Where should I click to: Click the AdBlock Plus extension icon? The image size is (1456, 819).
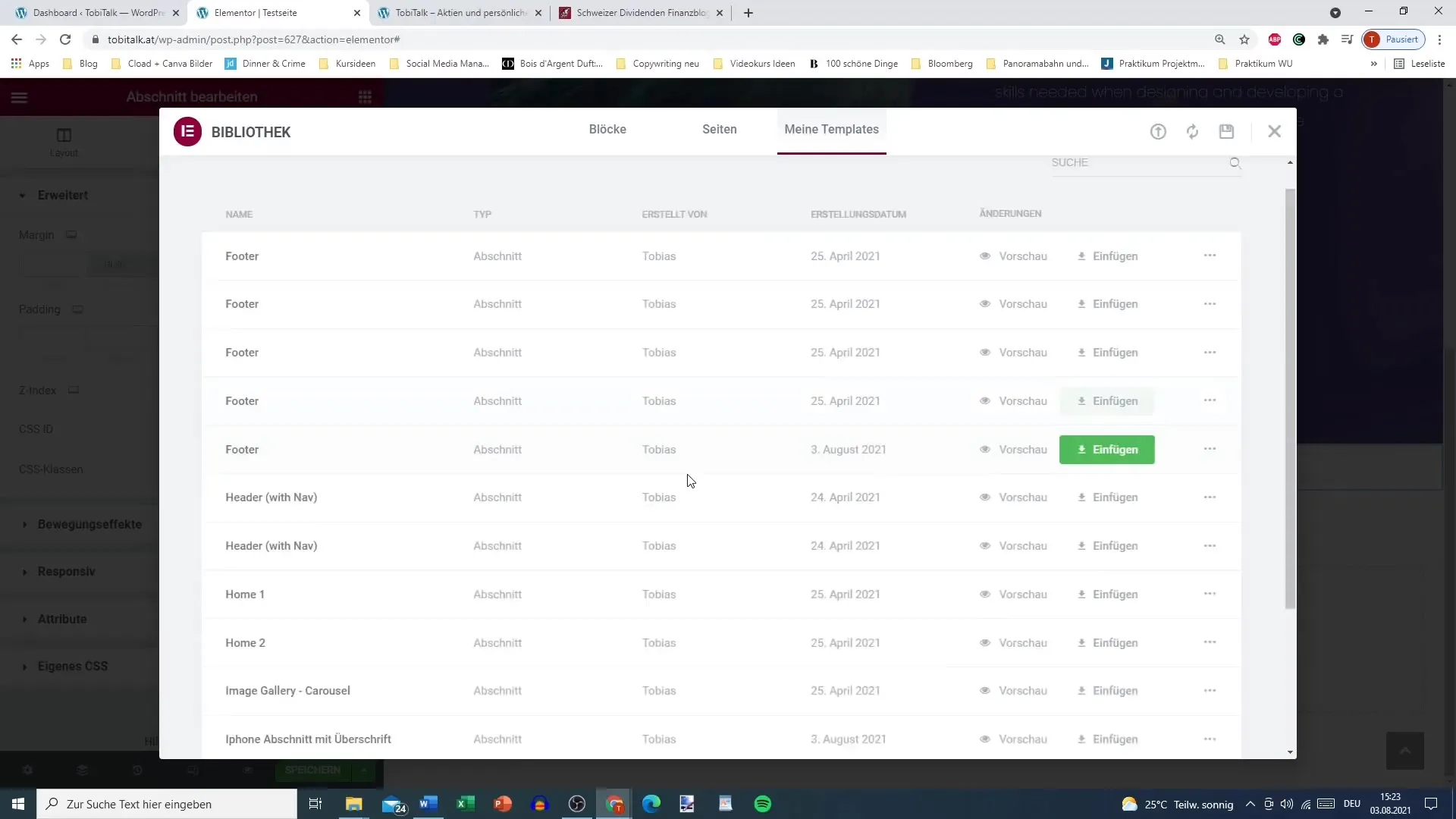pyautogui.click(x=1275, y=39)
